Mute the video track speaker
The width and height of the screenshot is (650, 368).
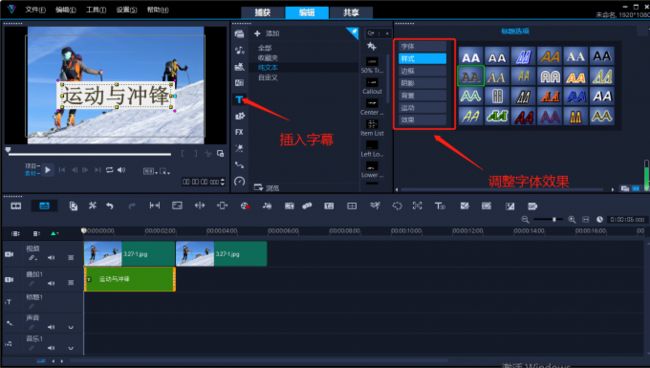pos(51,258)
